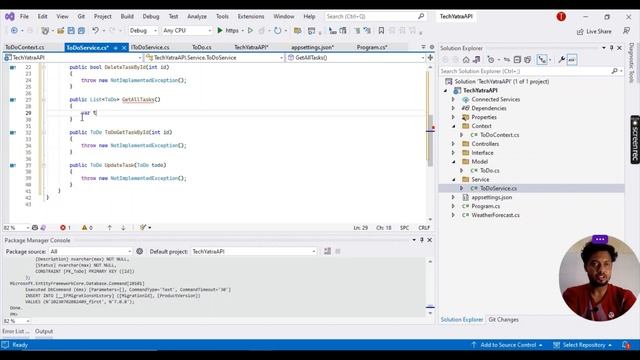Open Properties wrench icon in Solution Explorer
The height and width of the screenshot is (360, 640).
tap(561, 60)
